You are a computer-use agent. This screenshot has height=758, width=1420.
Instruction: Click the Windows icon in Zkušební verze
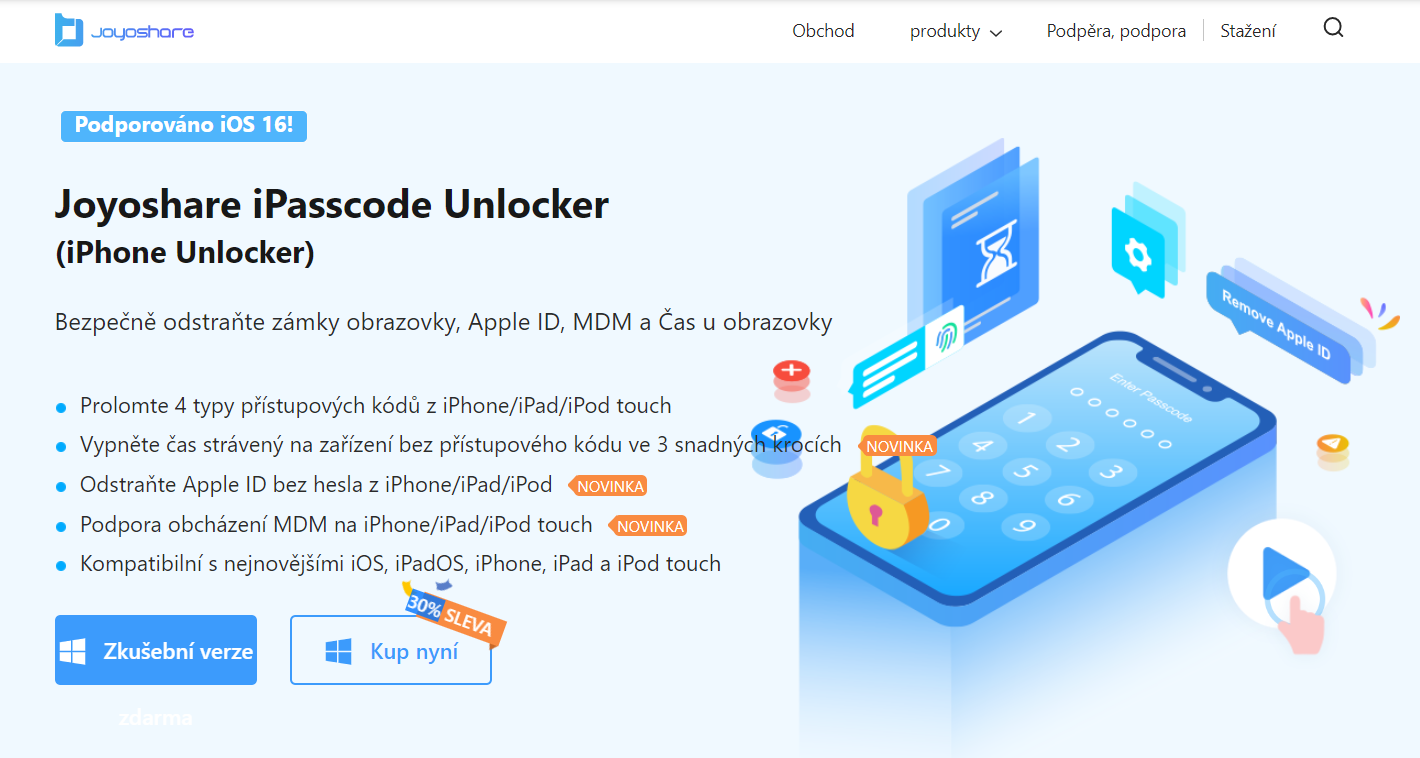(x=73, y=652)
